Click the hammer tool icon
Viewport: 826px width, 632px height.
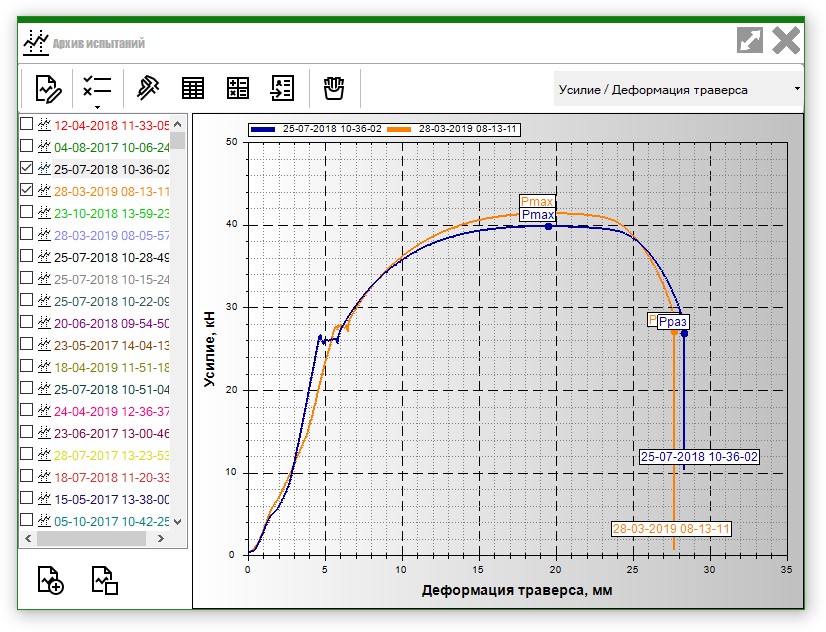point(148,87)
